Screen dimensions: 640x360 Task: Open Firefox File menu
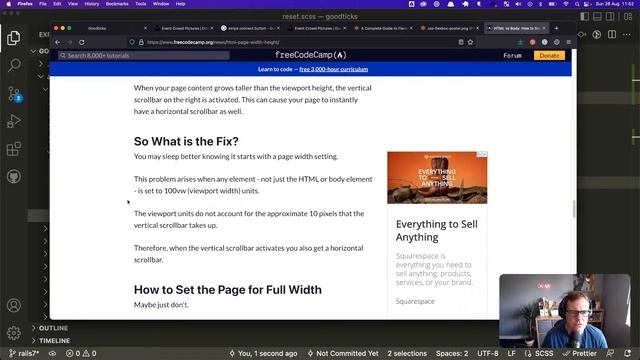coord(43,4)
